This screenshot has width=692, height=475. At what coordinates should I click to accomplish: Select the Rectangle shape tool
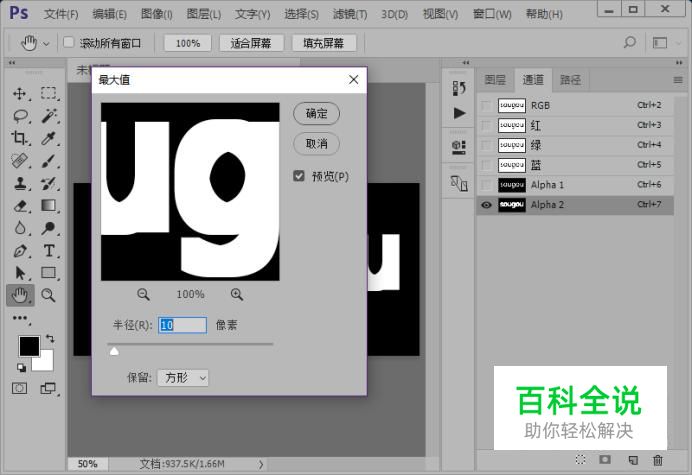[x=49, y=273]
